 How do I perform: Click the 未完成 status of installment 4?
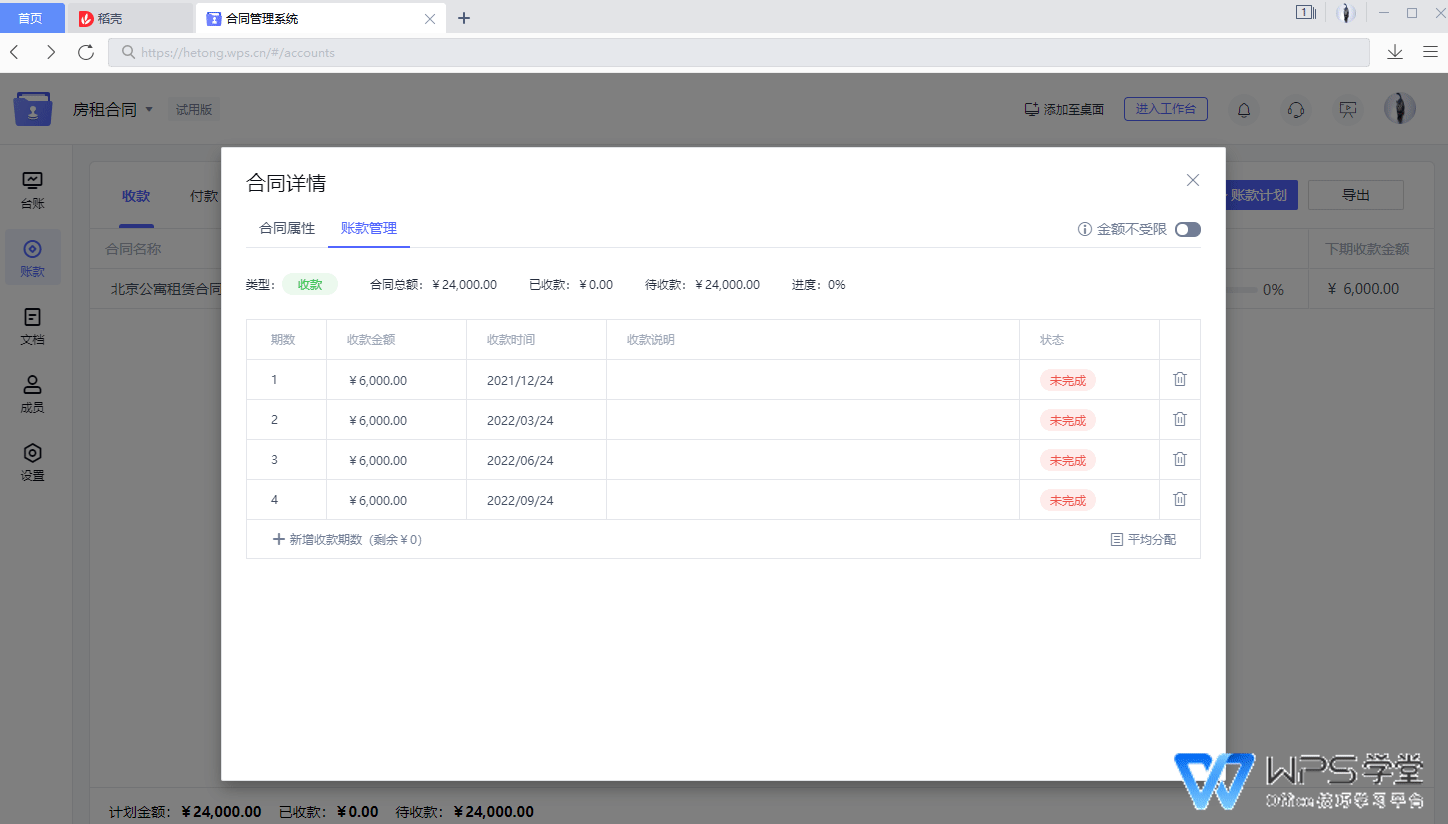pyautogui.click(x=1067, y=500)
